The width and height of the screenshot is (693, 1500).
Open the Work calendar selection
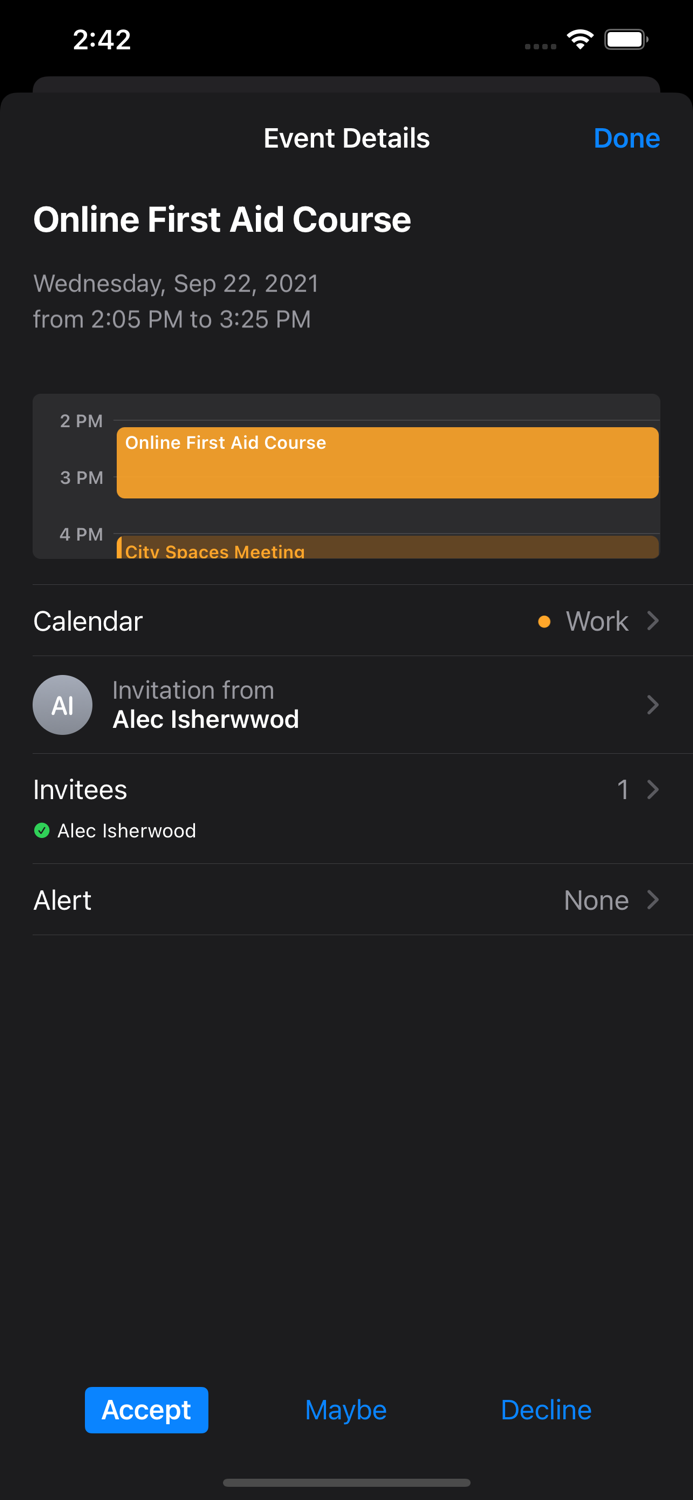point(597,621)
